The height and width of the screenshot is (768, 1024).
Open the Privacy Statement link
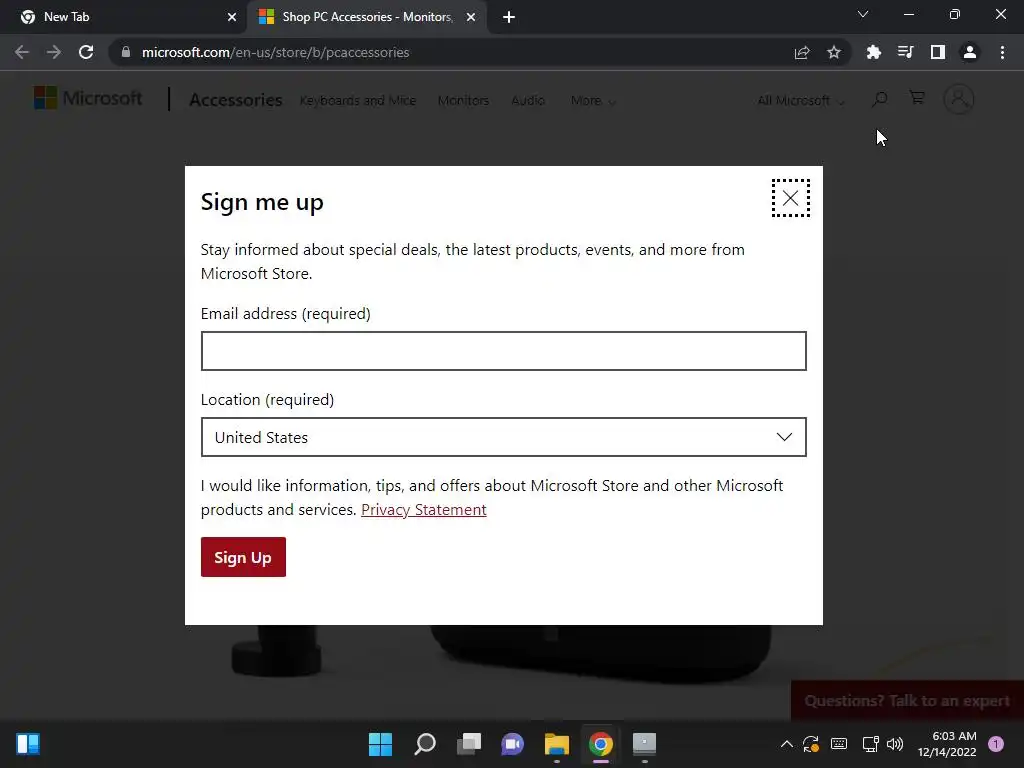423,509
